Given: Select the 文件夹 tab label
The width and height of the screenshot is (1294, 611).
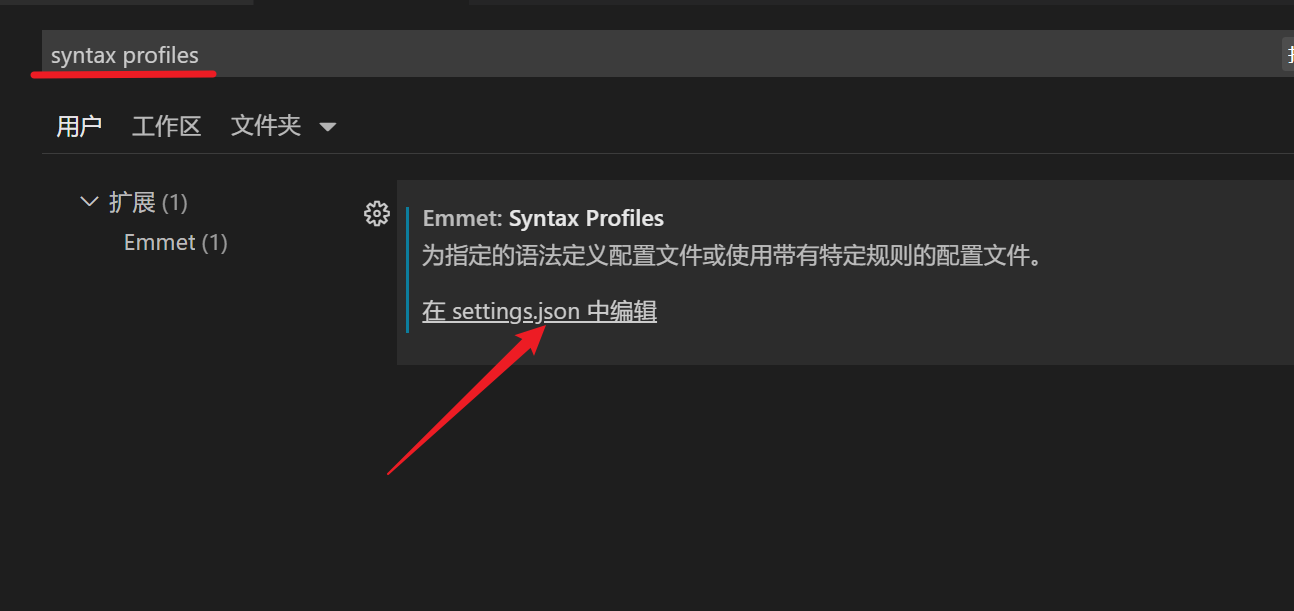Looking at the screenshot, I should click(x=265, y=126).
